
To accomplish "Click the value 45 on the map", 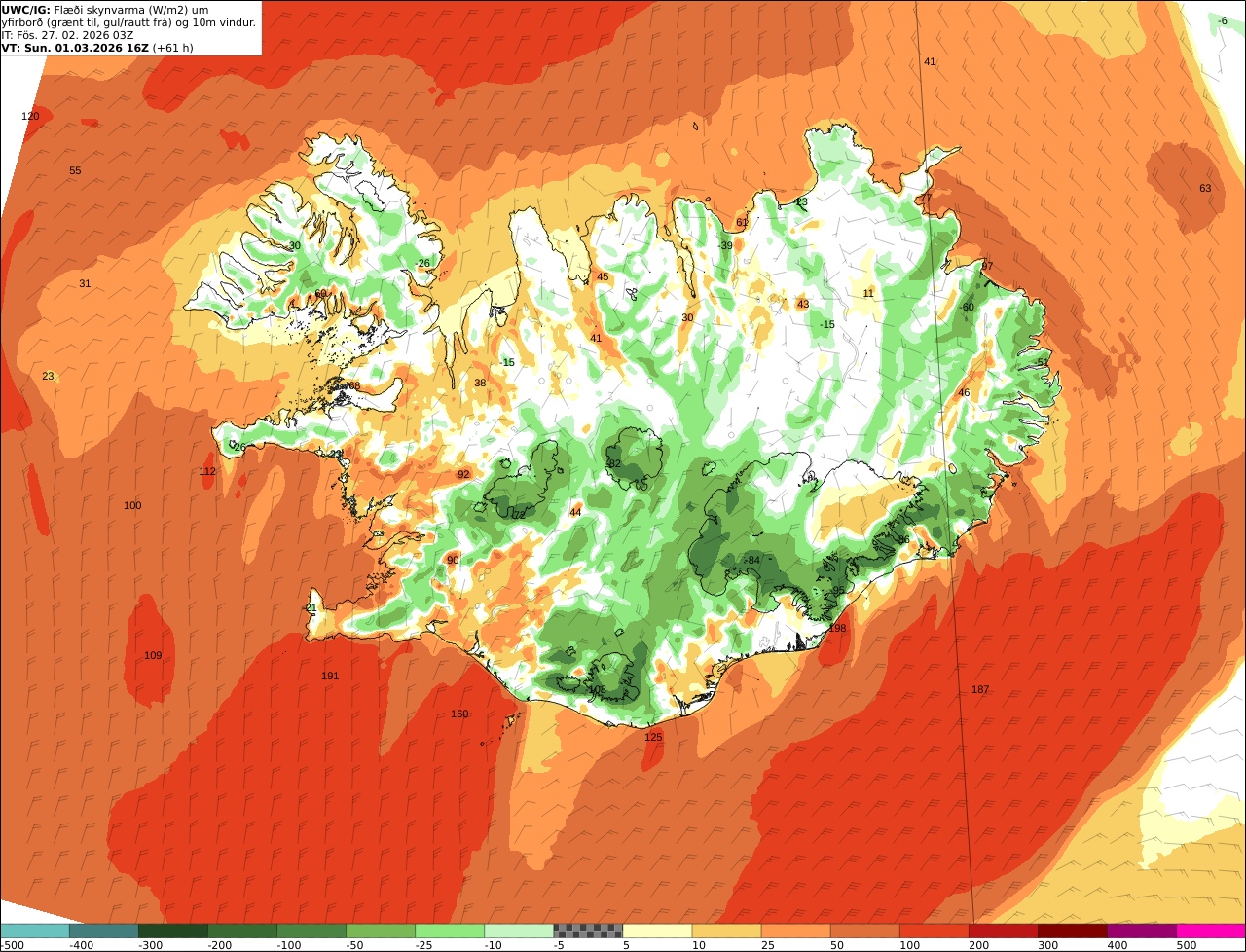I will tap(603, 276).
